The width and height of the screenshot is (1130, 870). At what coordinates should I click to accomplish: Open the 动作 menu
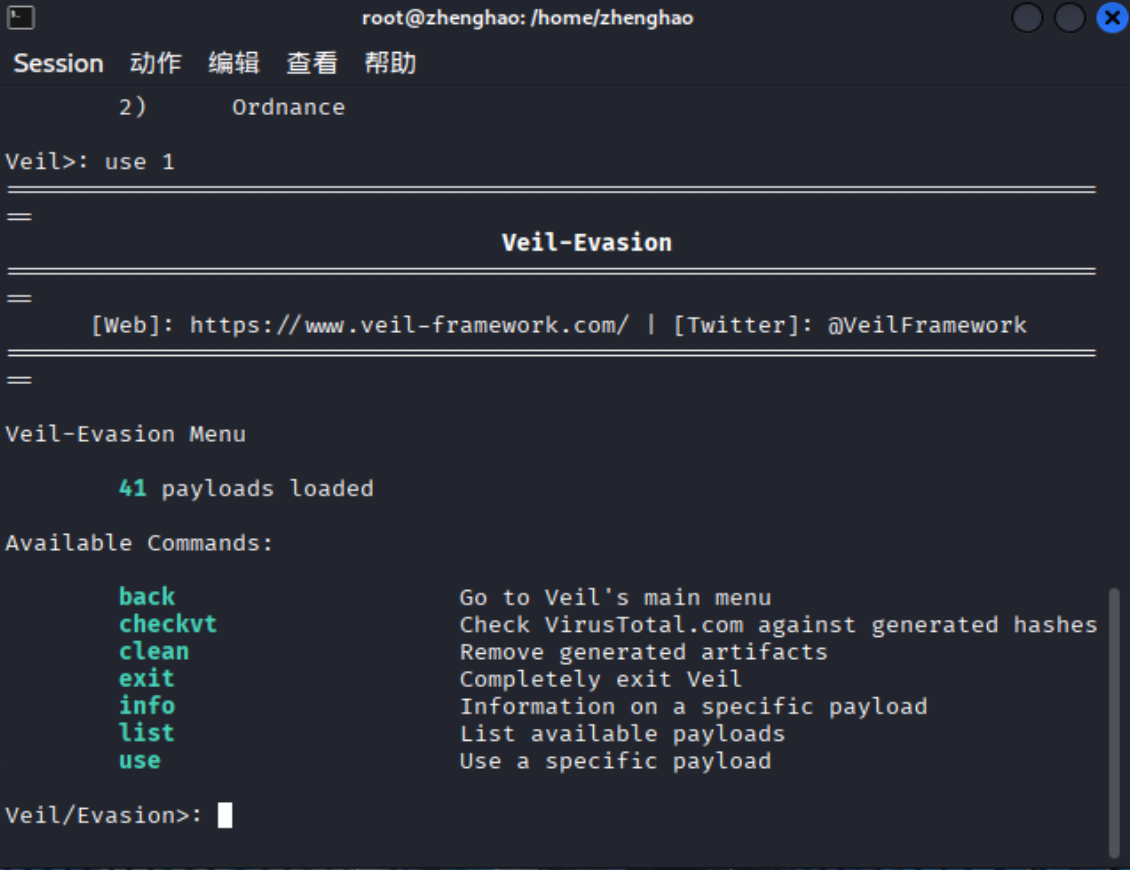[x=155, y=63]
